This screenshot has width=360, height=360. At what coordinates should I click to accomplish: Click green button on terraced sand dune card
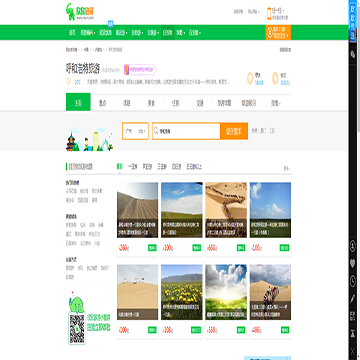pos(152,248)
